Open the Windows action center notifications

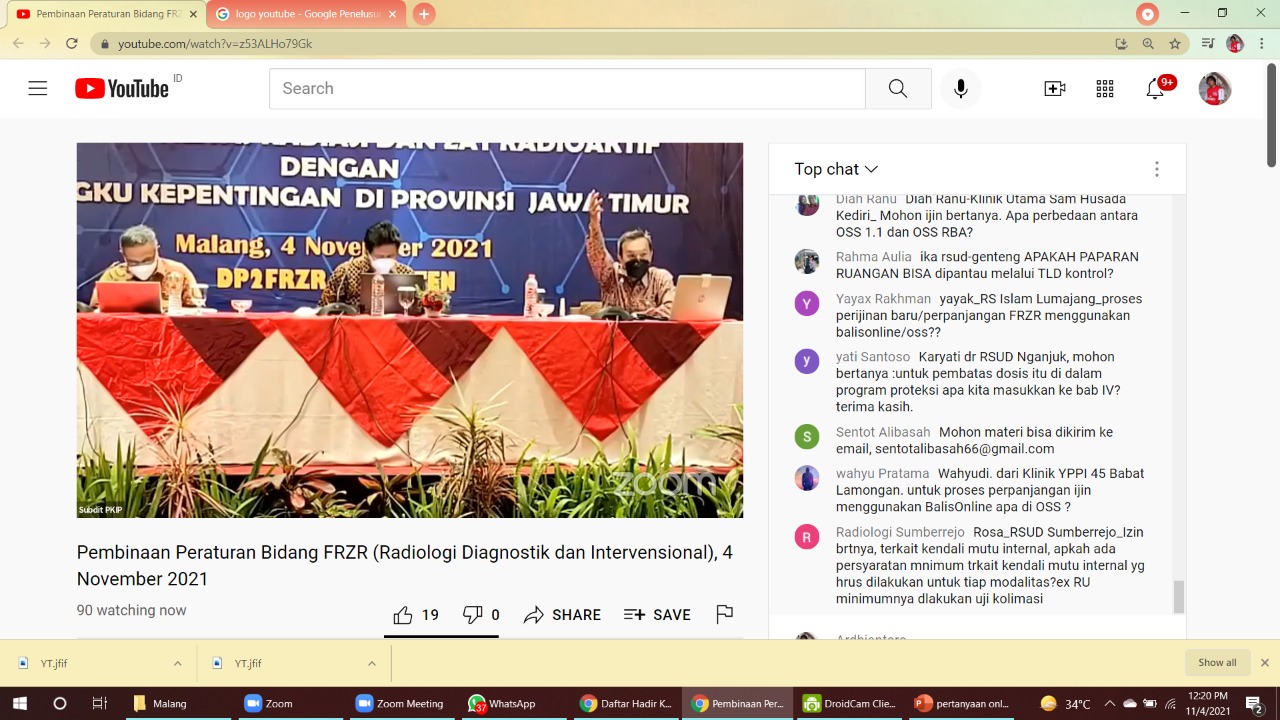[1254, 704]
